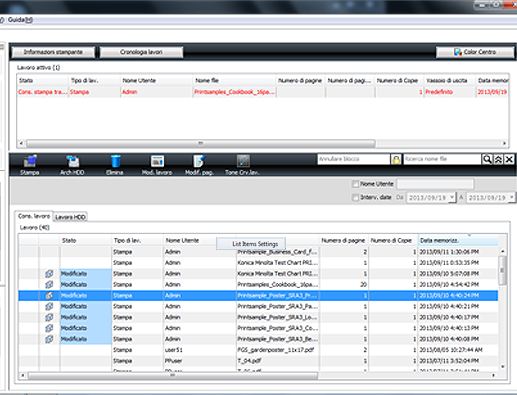Open the Guida menu

tap(20, 20)
